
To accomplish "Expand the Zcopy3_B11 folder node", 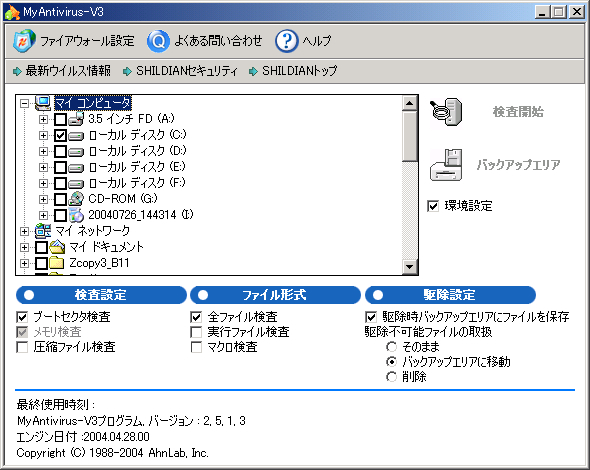I will point(24,263).
